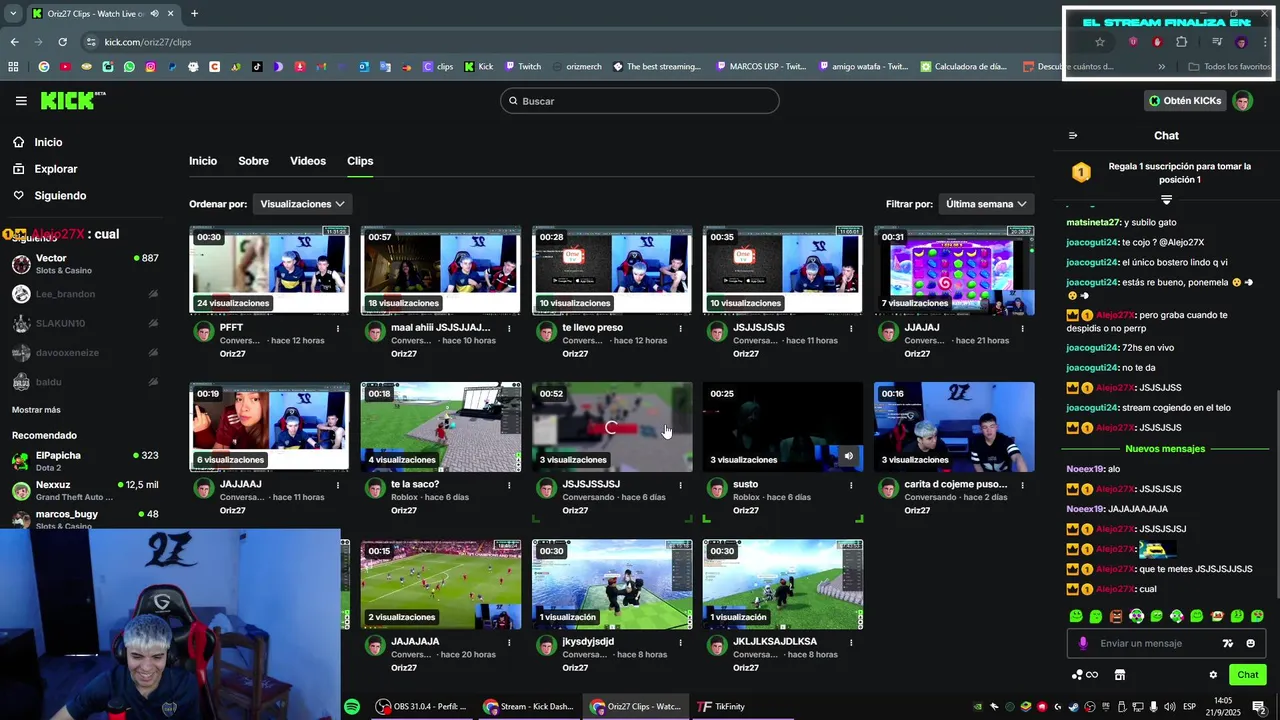Click the channel points infinity icon
The height and width of the screenshot is (720, 1280).
[x=1085, y=675]
